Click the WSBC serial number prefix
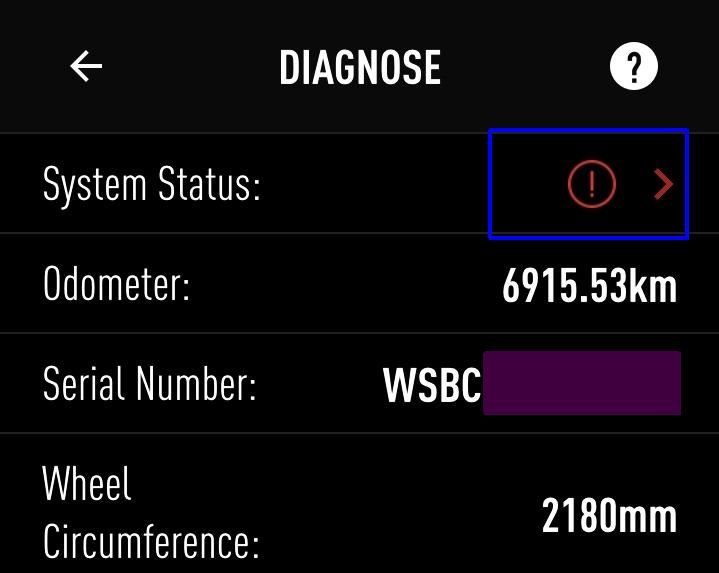Viewport: 719px width, 573px height. pyautogui.click(x=432, y=386)
